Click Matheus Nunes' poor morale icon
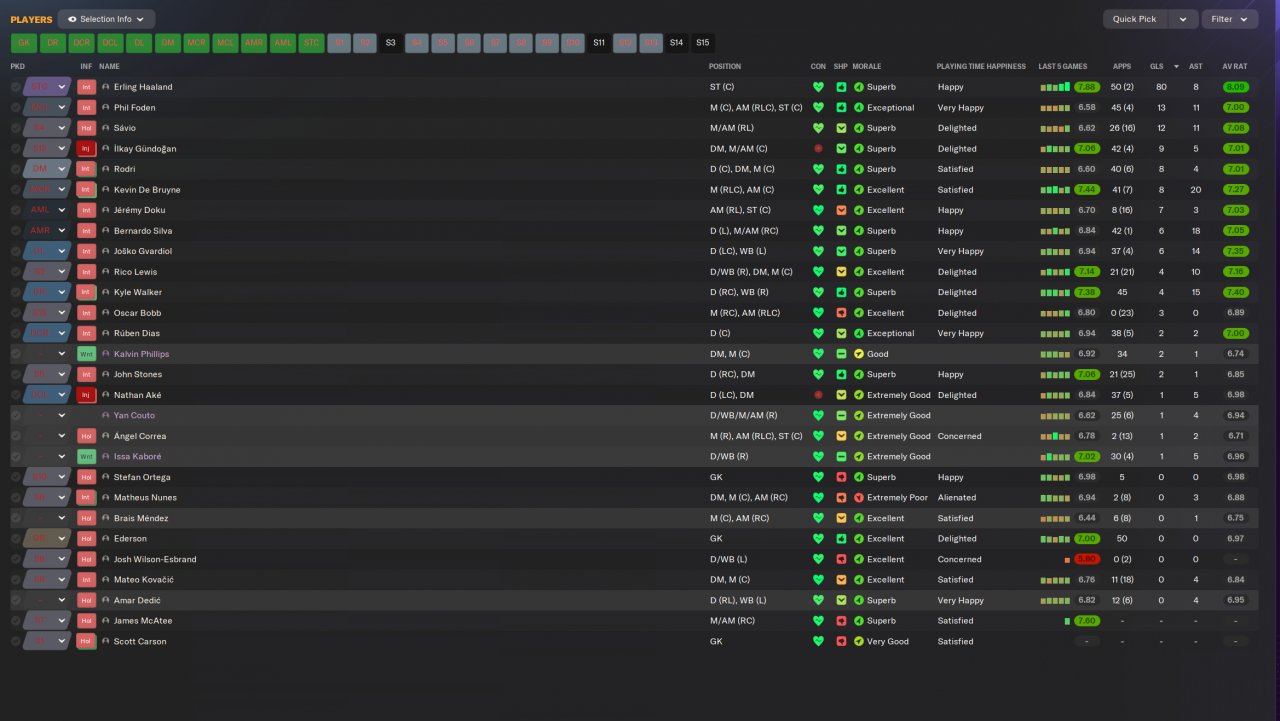 tap(859, 498)
